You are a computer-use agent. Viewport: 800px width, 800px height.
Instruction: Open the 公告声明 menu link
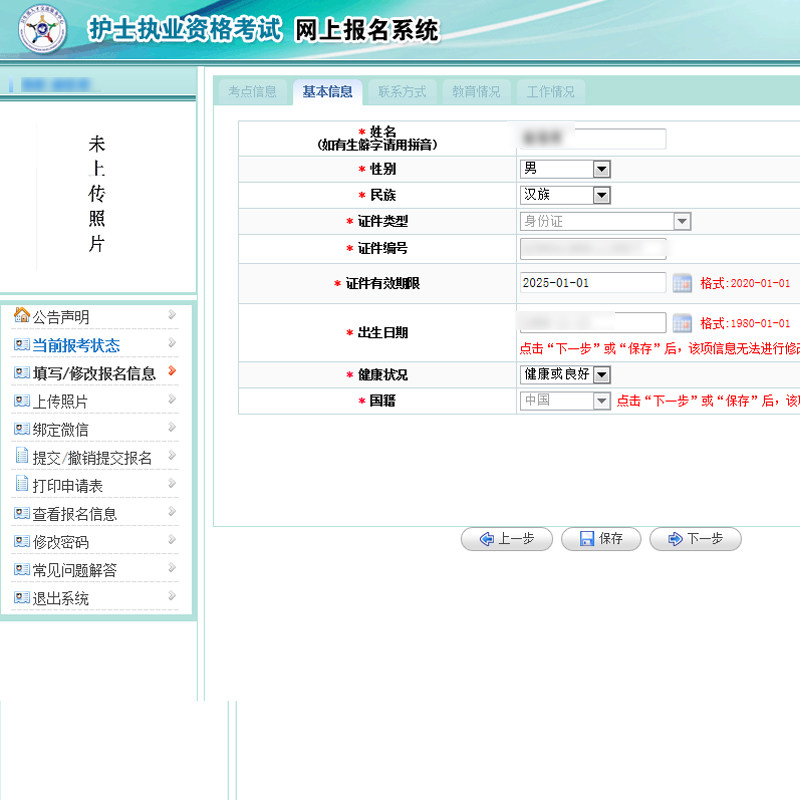pos(61,317)
